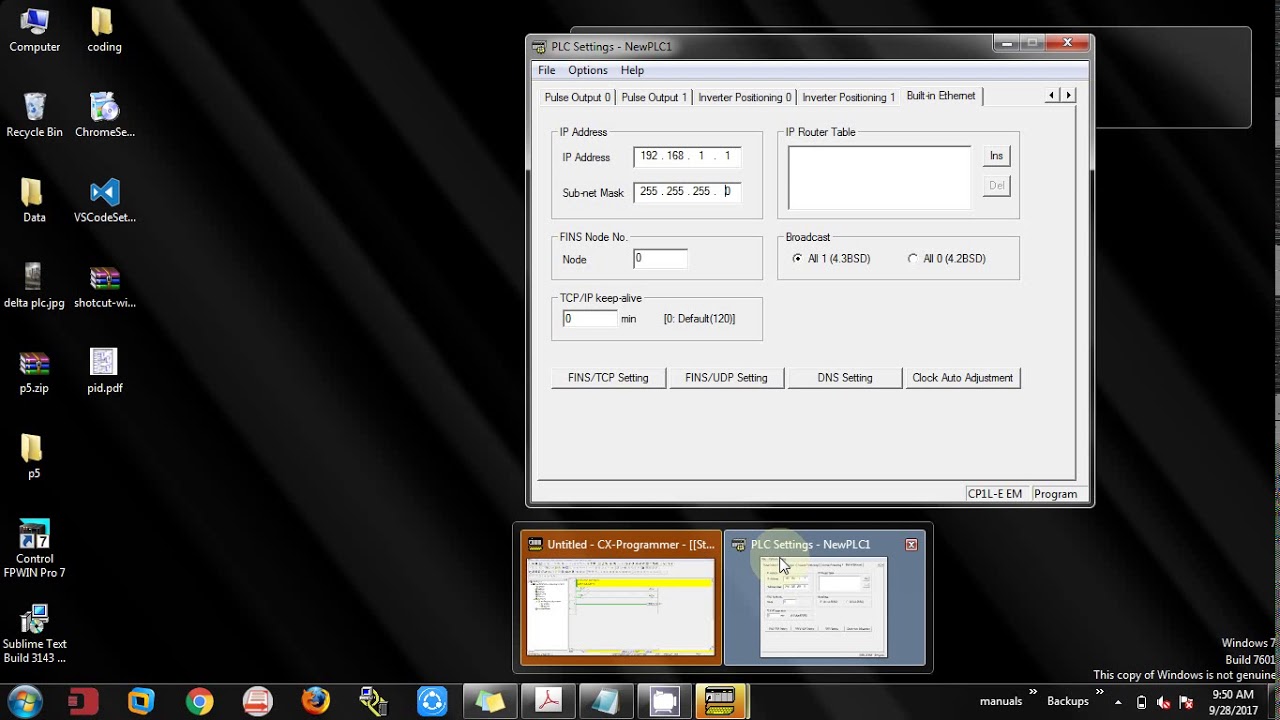Open the Data folder icon
1280x720 pixels.
(34, 200)
